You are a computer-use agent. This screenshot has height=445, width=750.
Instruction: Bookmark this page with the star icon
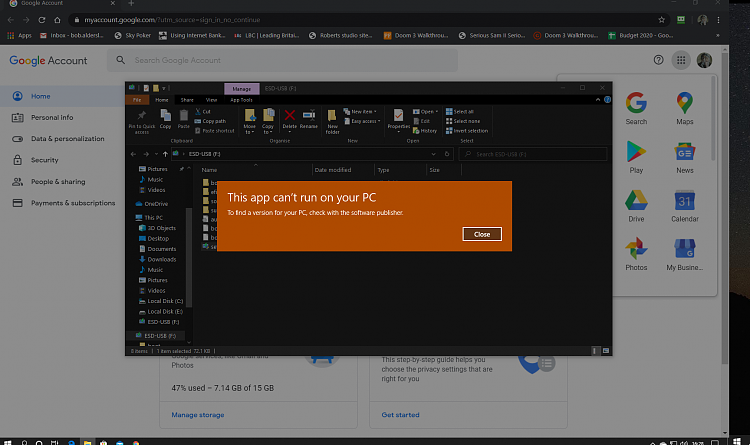point(662,20)
